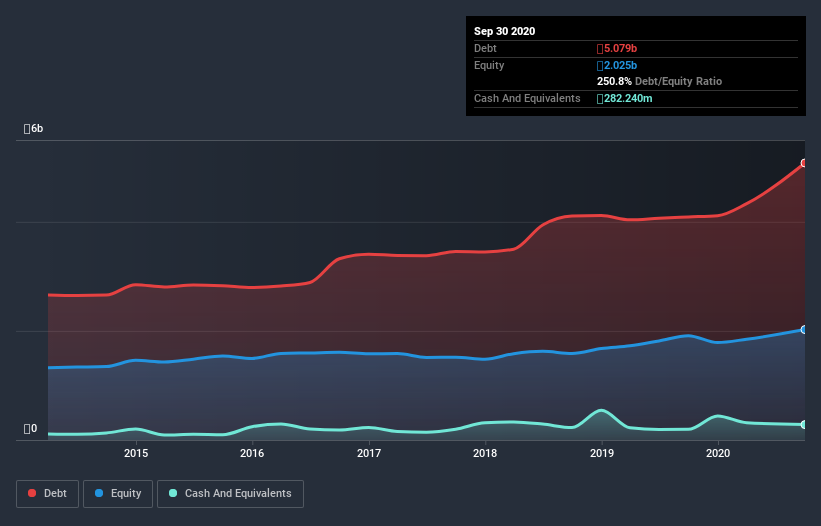
Task: Click the 2015 axis label
Action: pyautogui.click(x=136, y=453)
